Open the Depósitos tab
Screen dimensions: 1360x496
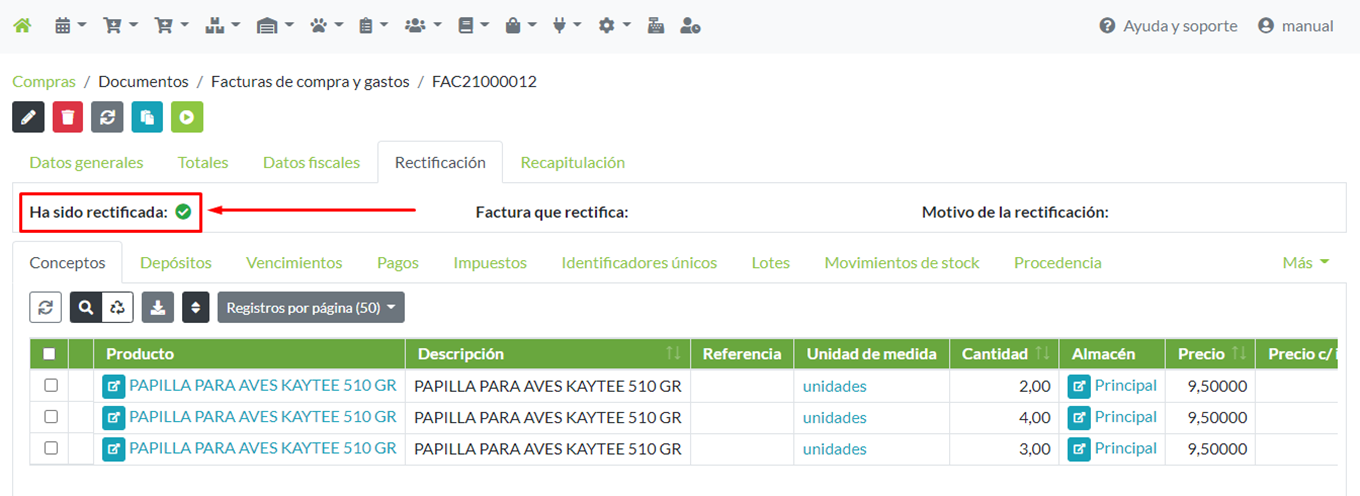176,263
